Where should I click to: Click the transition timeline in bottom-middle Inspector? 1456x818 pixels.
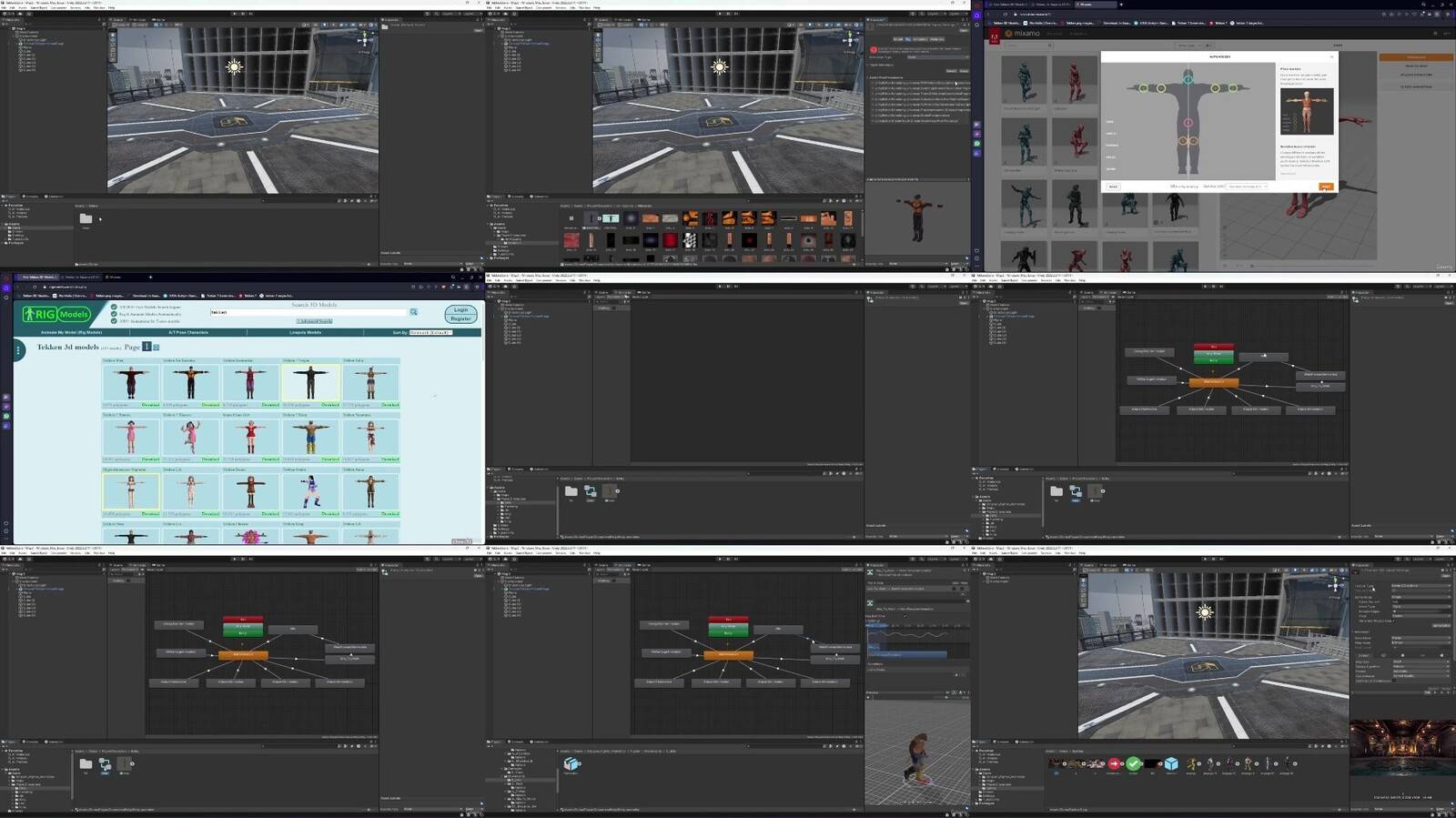[916, 640]
